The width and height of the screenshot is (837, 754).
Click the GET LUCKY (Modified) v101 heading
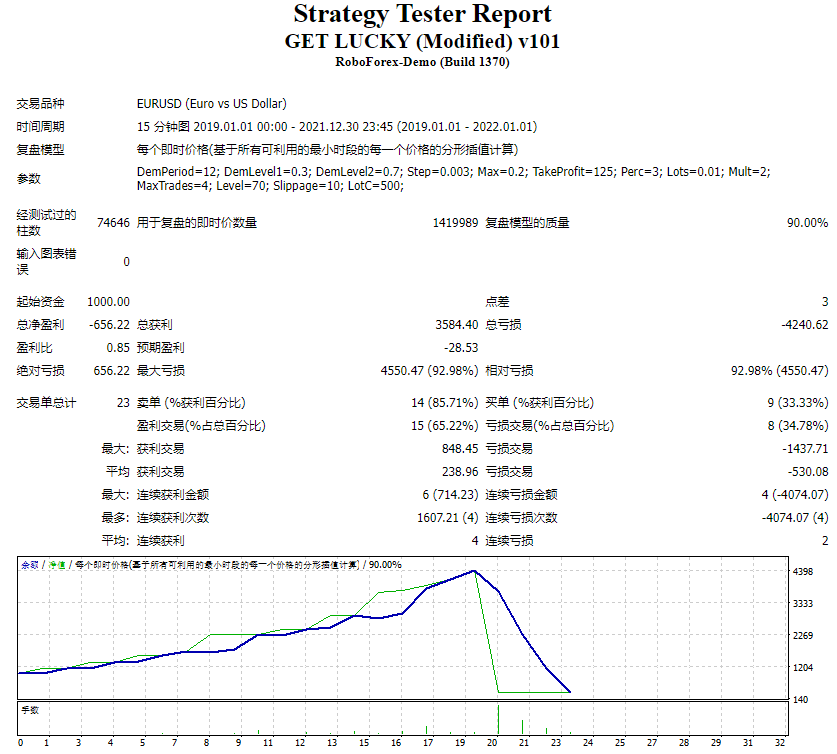(x=418, y=41)
